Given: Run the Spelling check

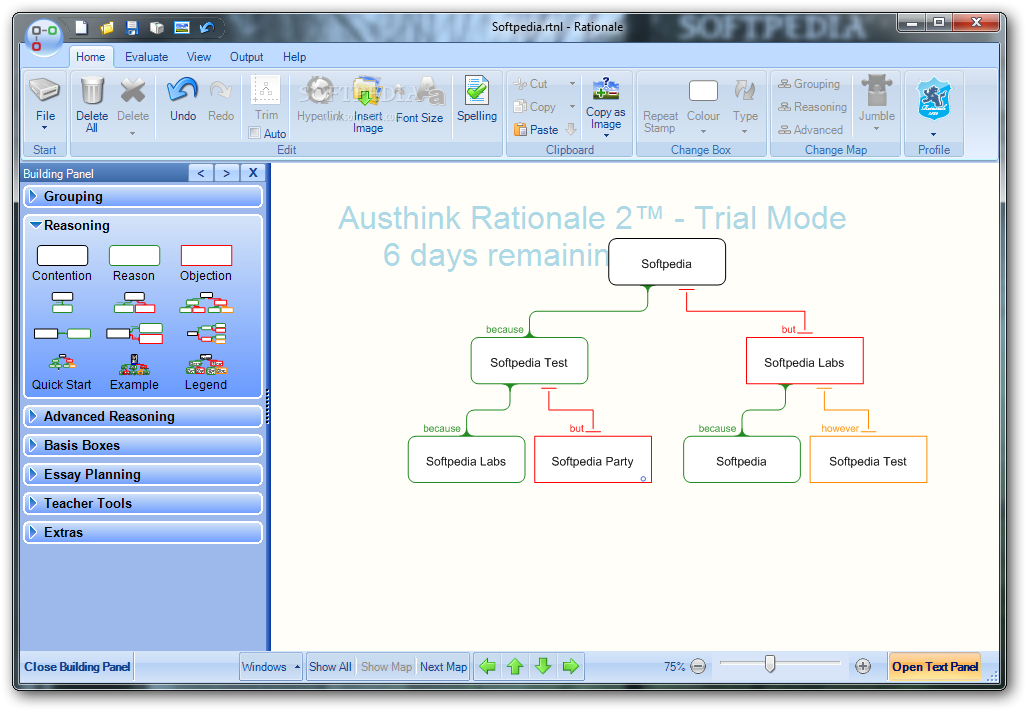Looking at the screenshot, I should (x=477, y=100).
